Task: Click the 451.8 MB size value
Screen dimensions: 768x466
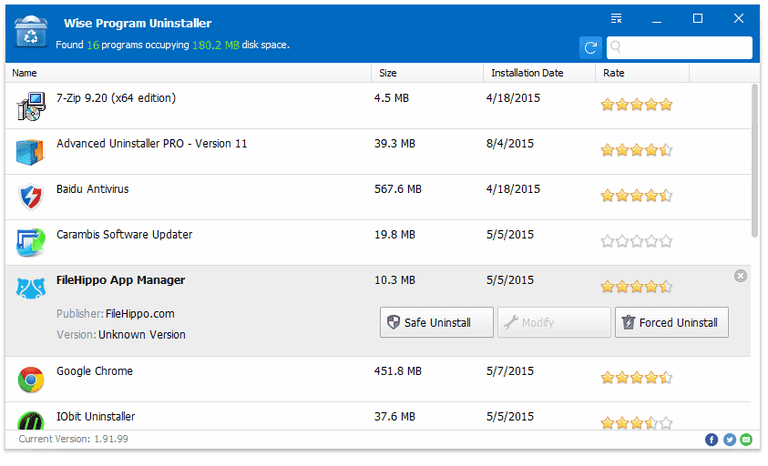Action: tap(398, 371)
